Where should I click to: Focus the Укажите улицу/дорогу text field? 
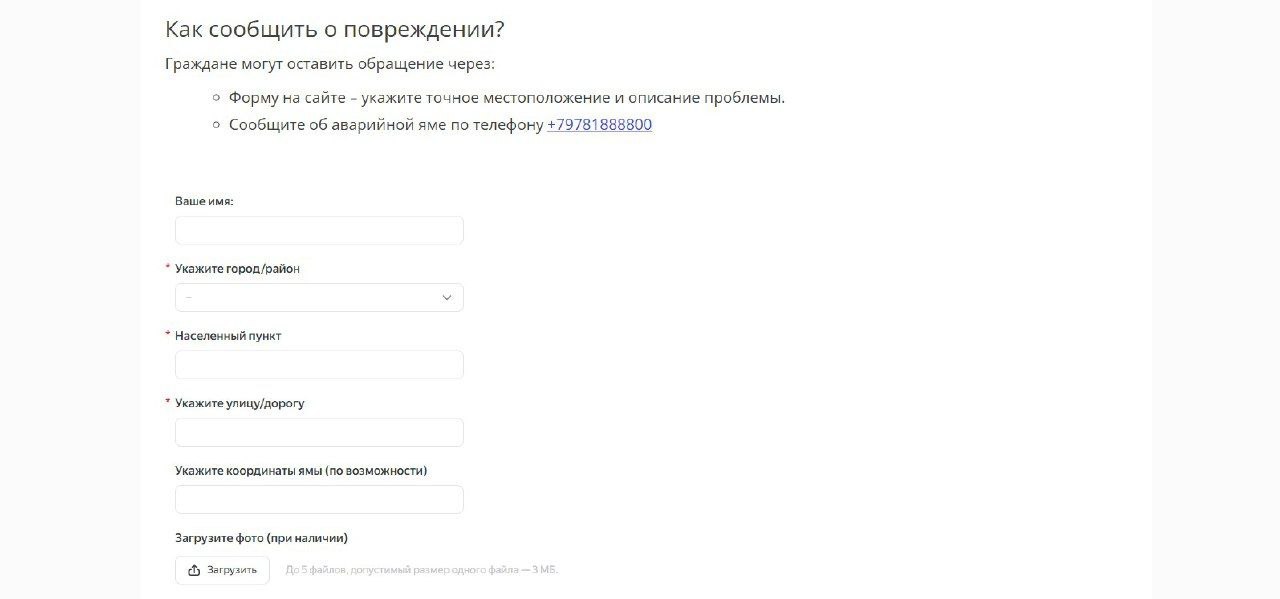pyautogui.click(x=319, y=432)
